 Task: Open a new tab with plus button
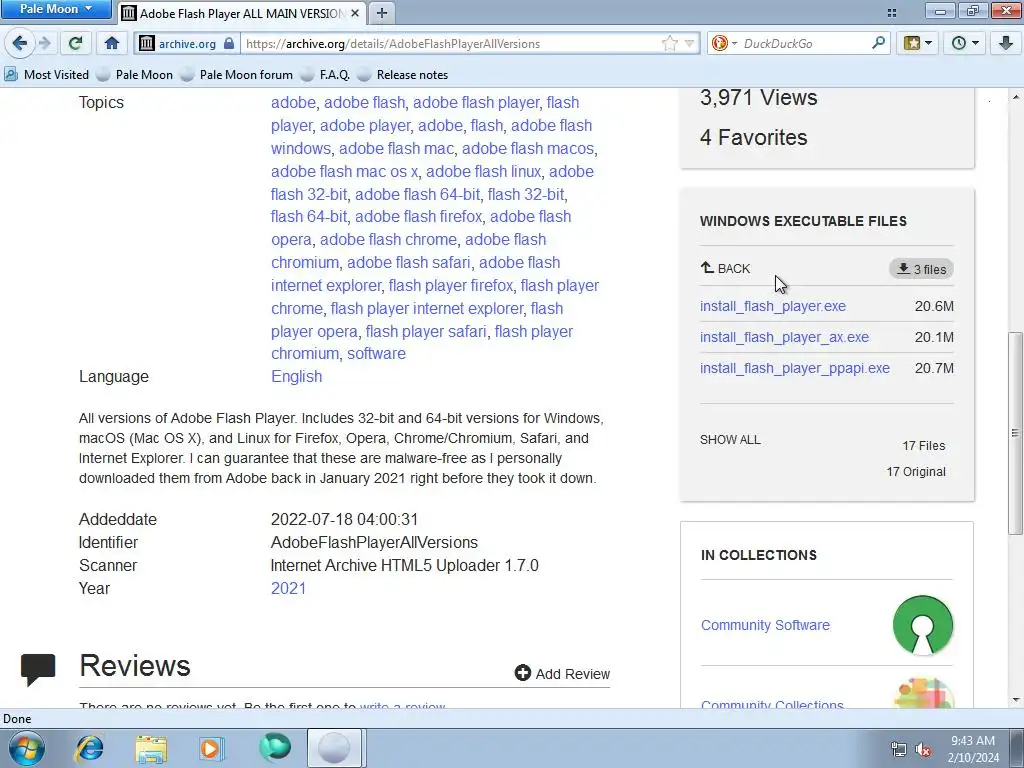click(382, 13)
